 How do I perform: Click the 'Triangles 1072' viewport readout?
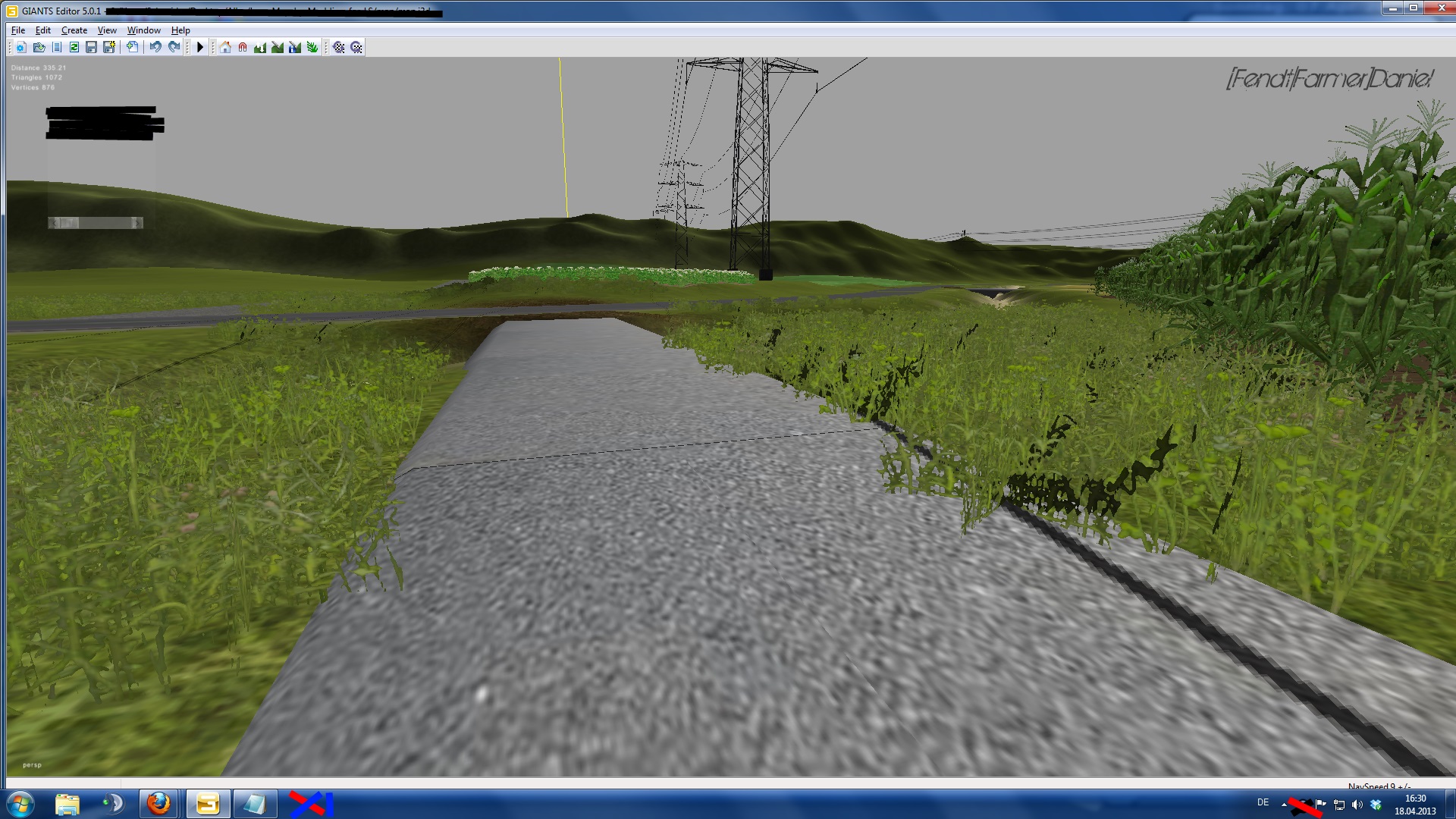(36, 77)
